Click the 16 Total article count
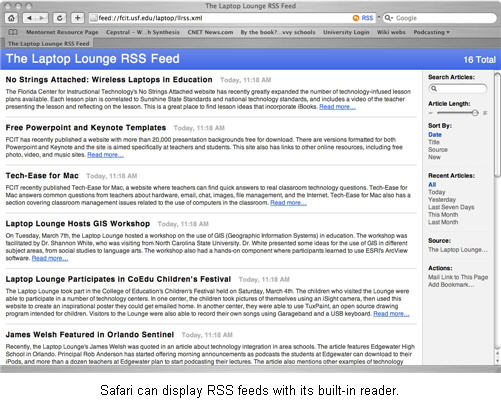The width and height of the screenshot is (501, 407). tap(479, 60)
